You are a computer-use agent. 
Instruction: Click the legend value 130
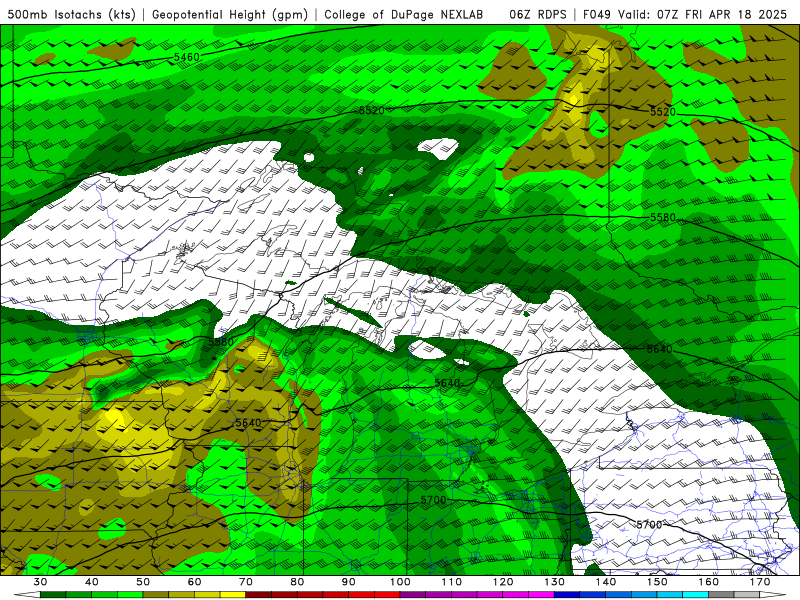[555, 582]
